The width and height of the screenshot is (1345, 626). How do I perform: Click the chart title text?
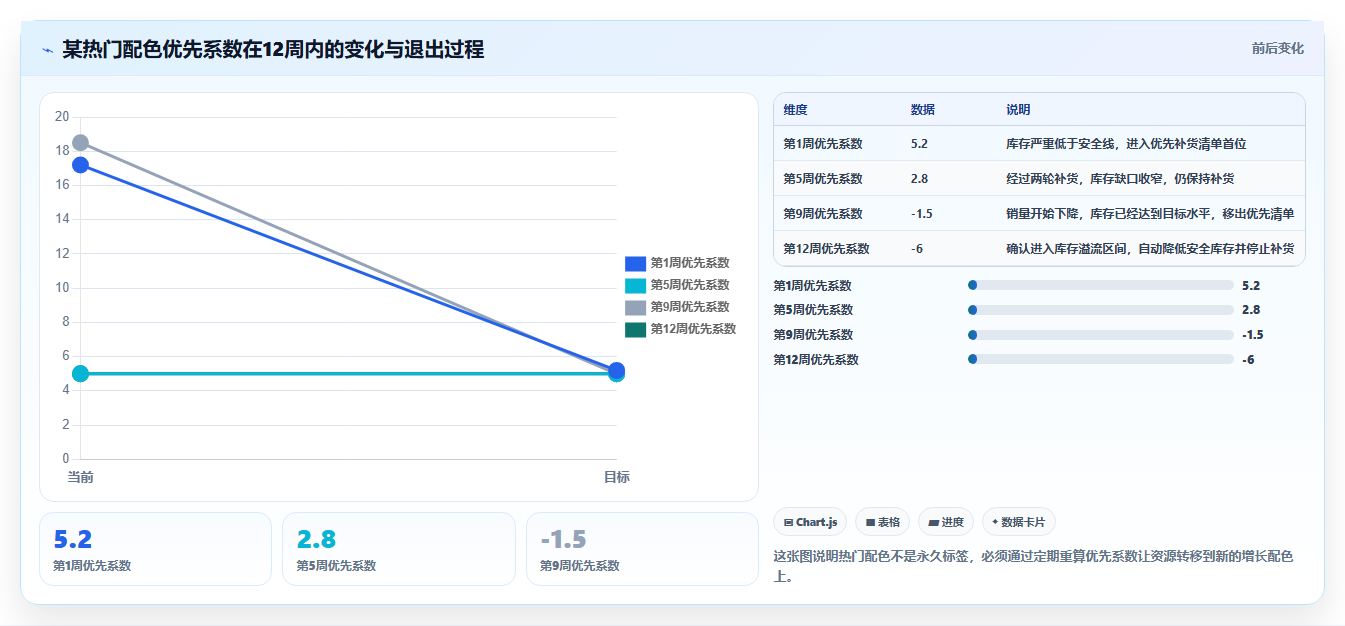[x=273, y=49]
